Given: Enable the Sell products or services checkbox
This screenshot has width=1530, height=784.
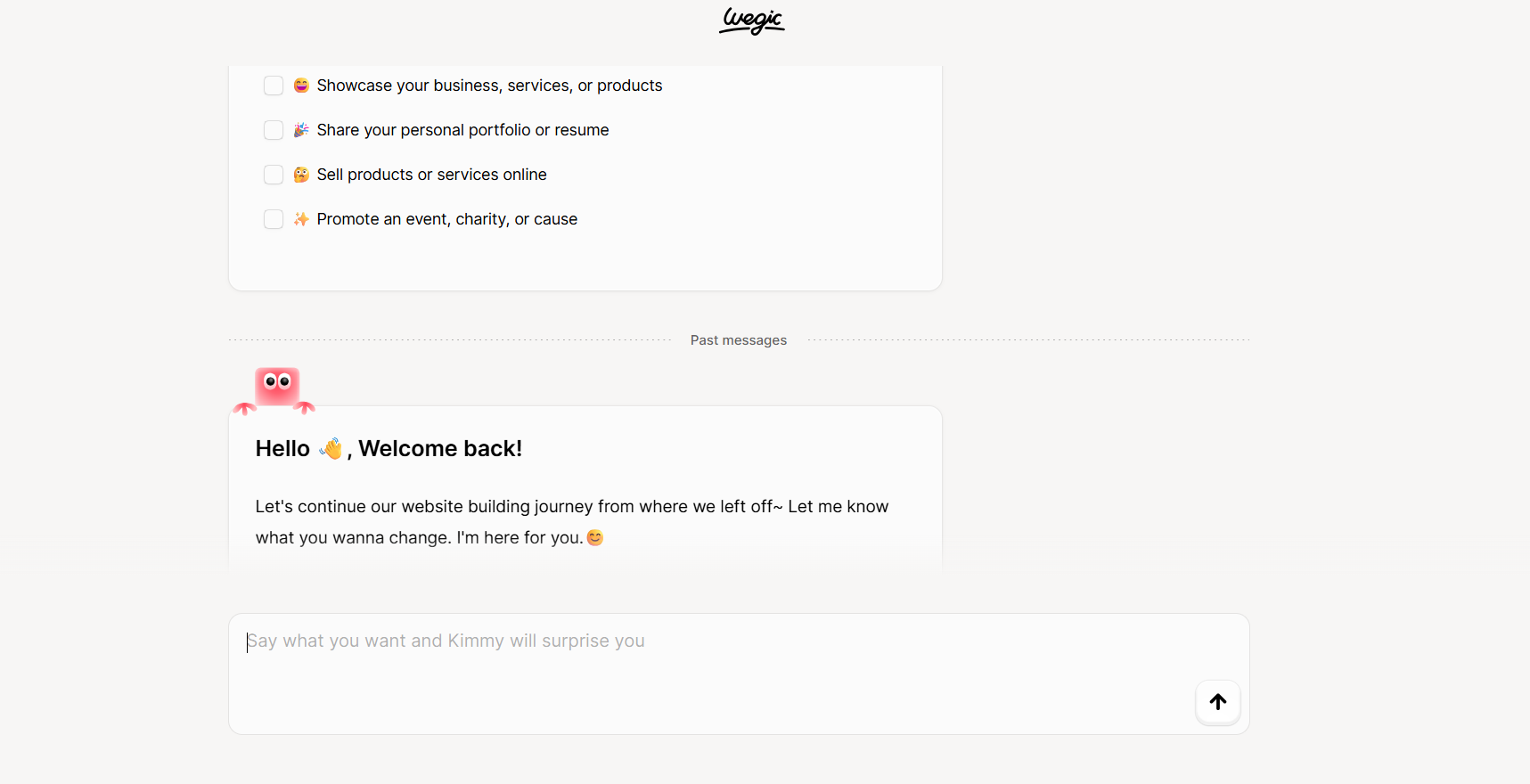Looking at the screenshot, I should [274, 175].
